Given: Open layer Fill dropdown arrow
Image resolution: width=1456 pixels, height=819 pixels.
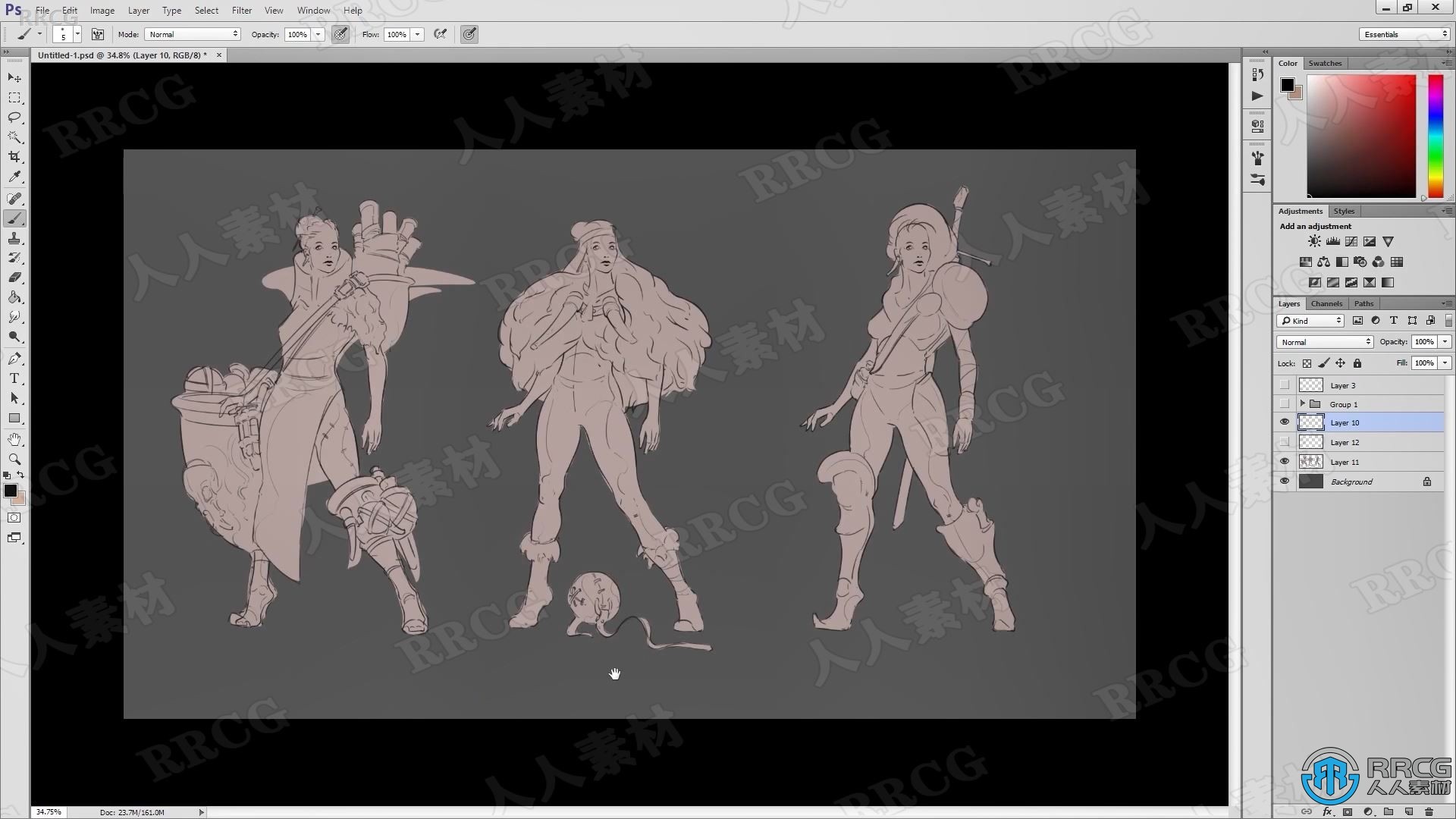Looking at the screenshot, I should 1445,363.
